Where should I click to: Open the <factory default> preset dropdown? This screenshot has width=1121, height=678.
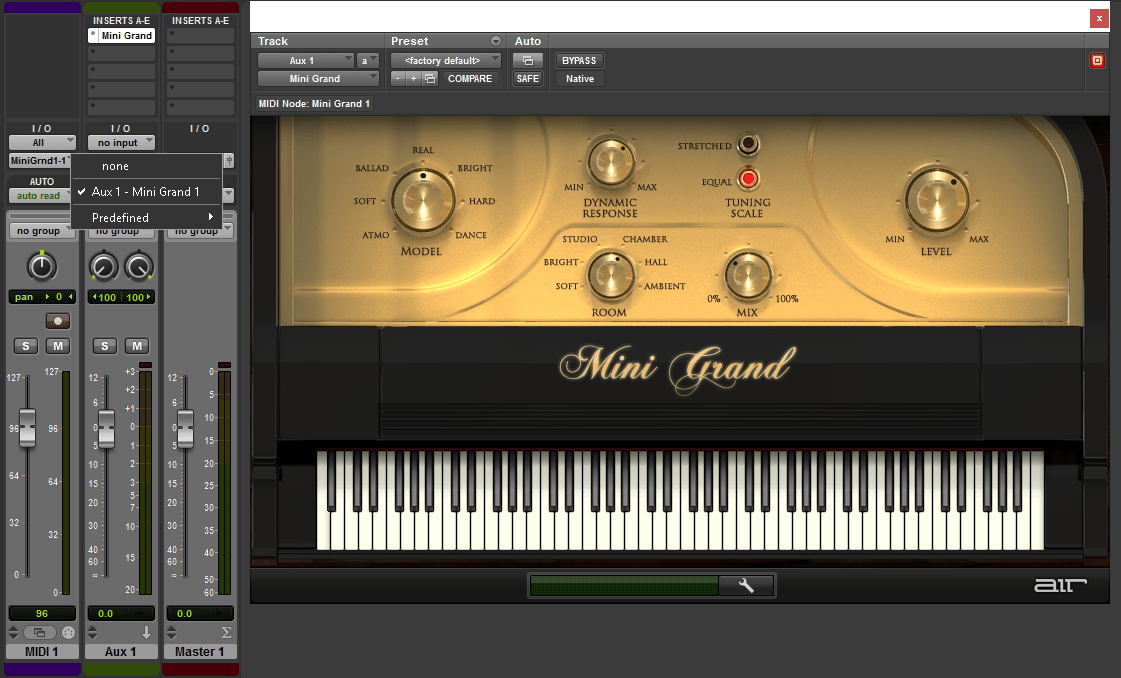click(445, 60)
